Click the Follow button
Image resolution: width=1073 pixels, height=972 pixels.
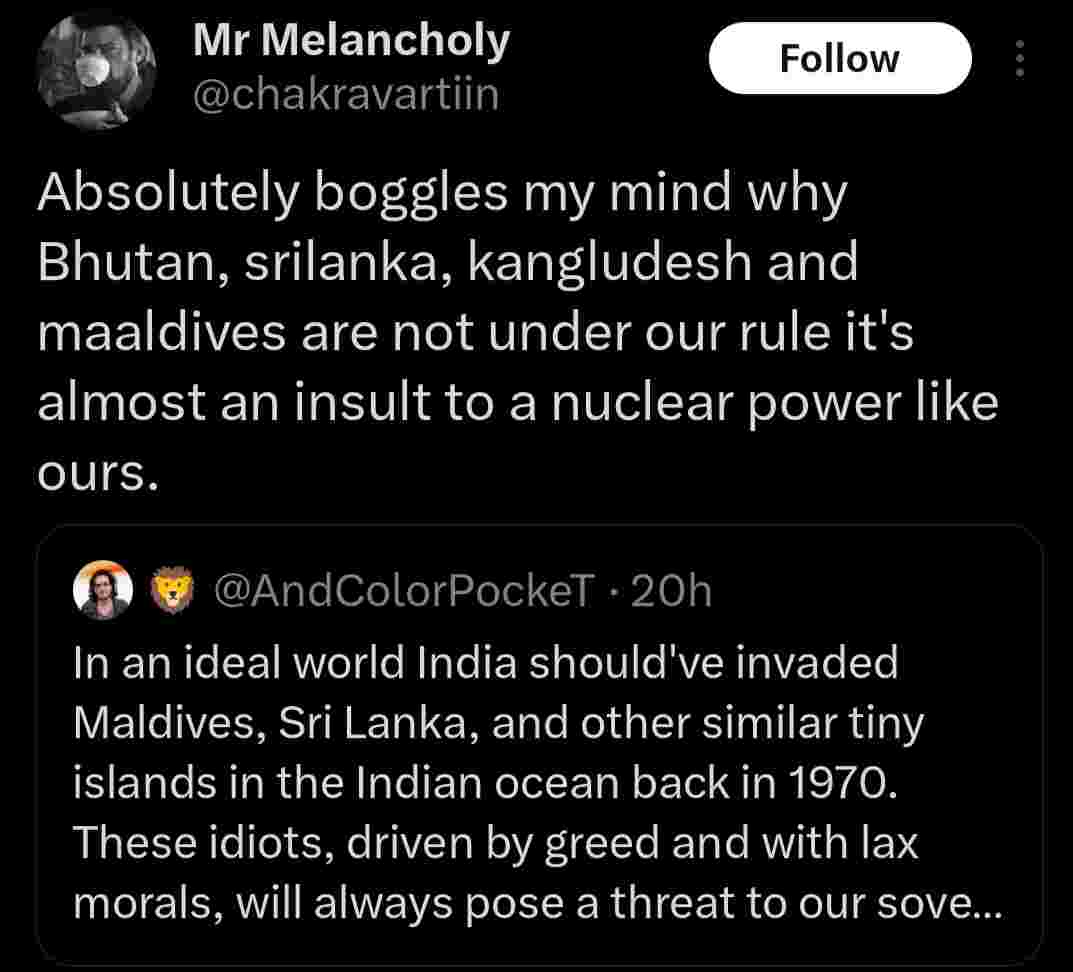click(839, 58)
